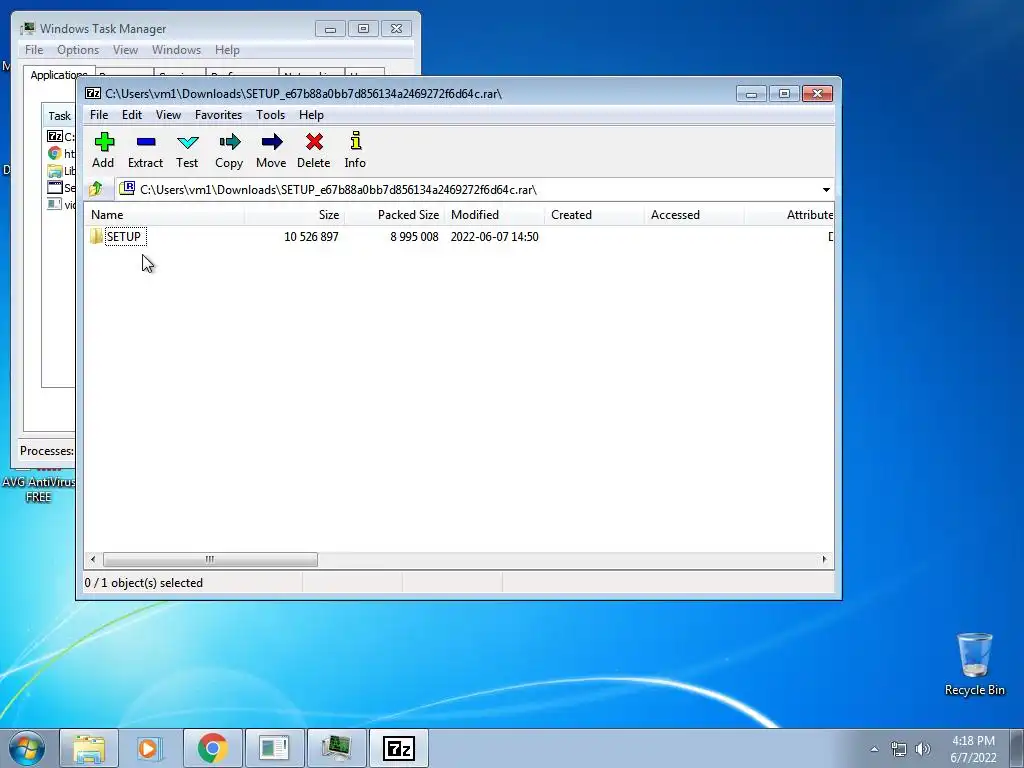Image resolution: width=1024 pixels, height=768 pixels.
Task: Go up one folder level icon
Action: click(x=96, y=189)
